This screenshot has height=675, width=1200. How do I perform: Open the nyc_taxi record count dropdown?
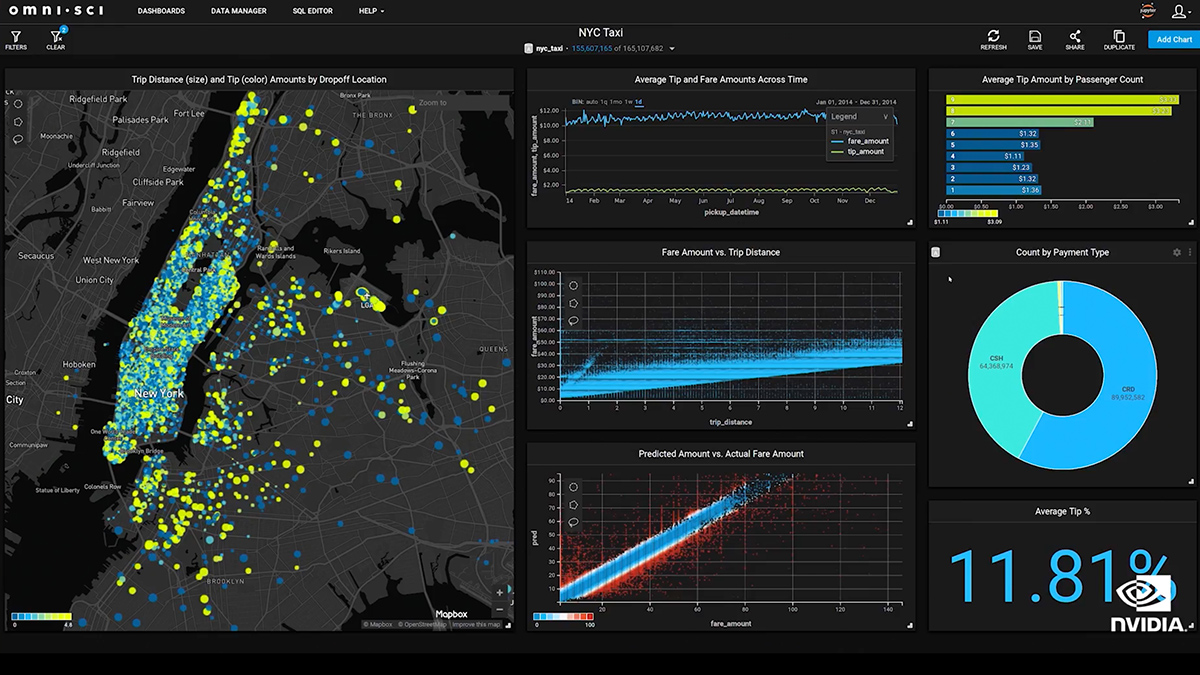pyautogui.click(x=672, y=48)
